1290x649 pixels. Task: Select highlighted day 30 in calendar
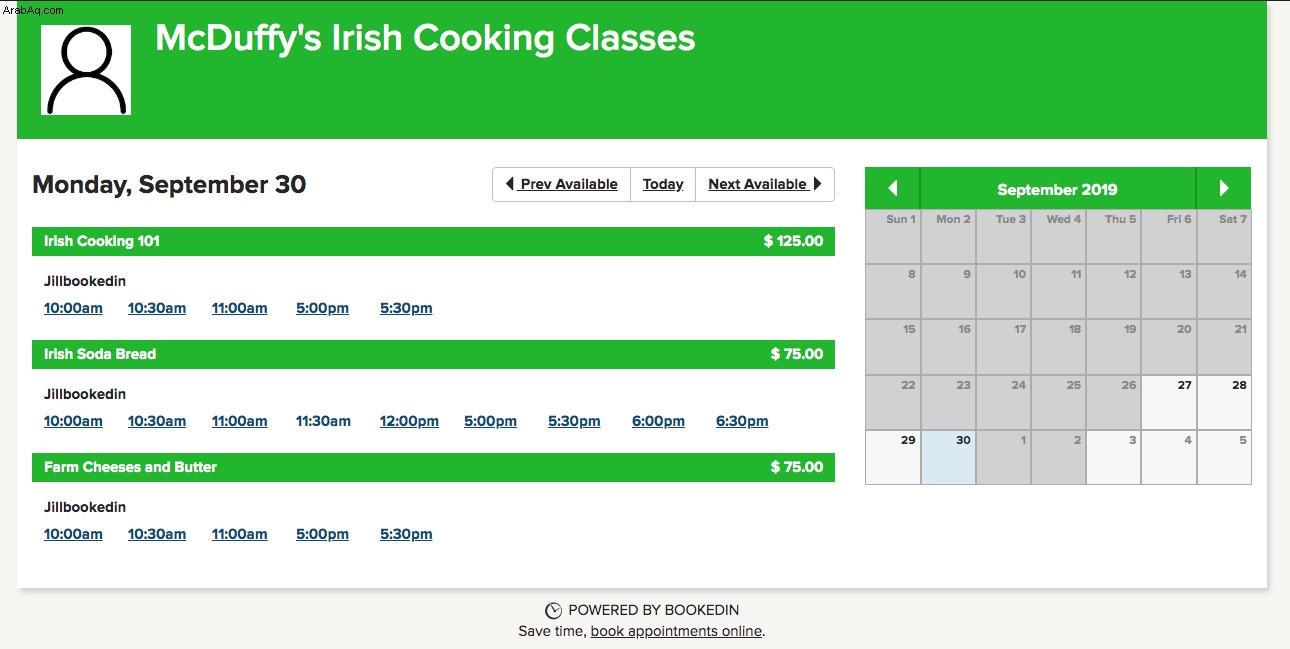point(948,457)
